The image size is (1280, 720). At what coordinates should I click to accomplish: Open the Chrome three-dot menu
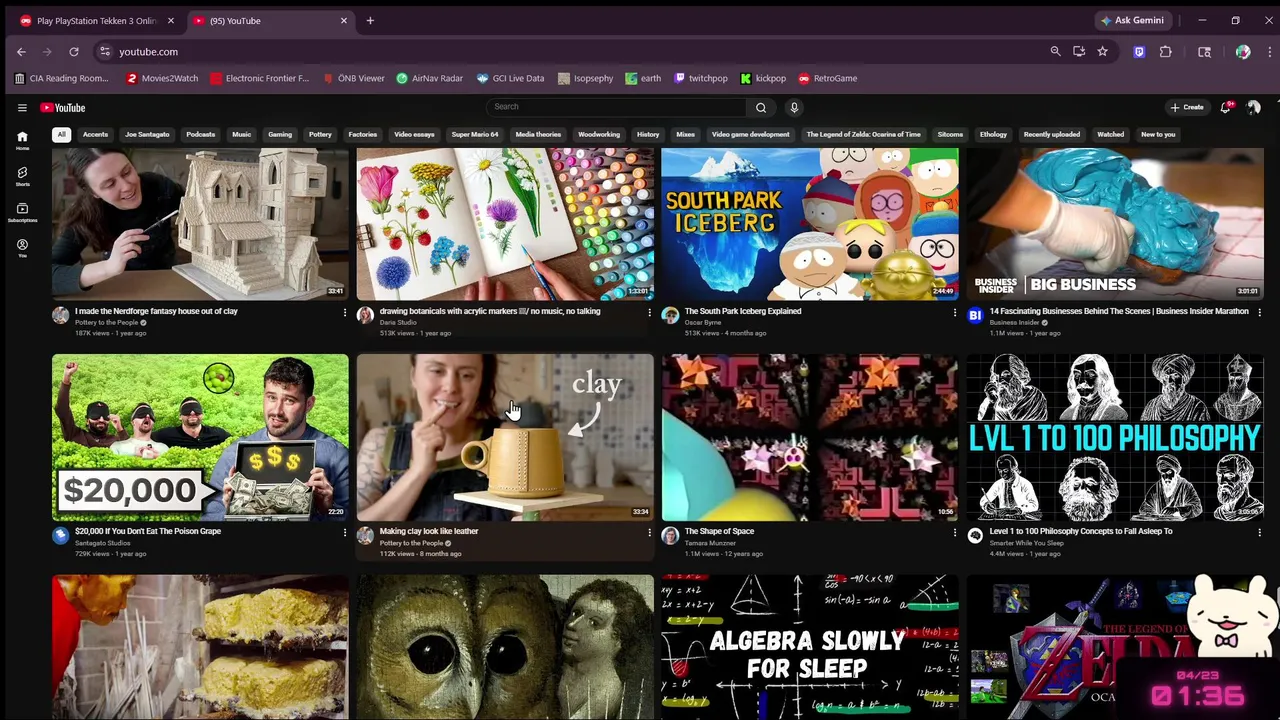click(1269, 52)
